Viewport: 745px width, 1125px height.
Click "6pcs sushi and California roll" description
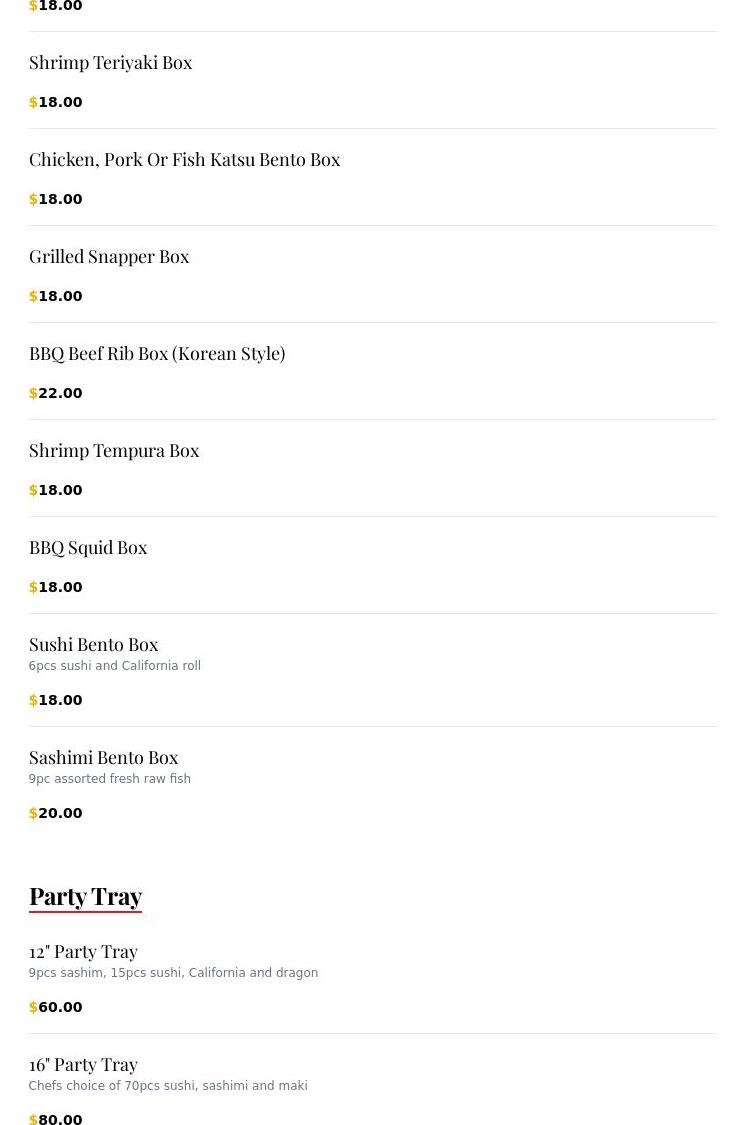115,666
